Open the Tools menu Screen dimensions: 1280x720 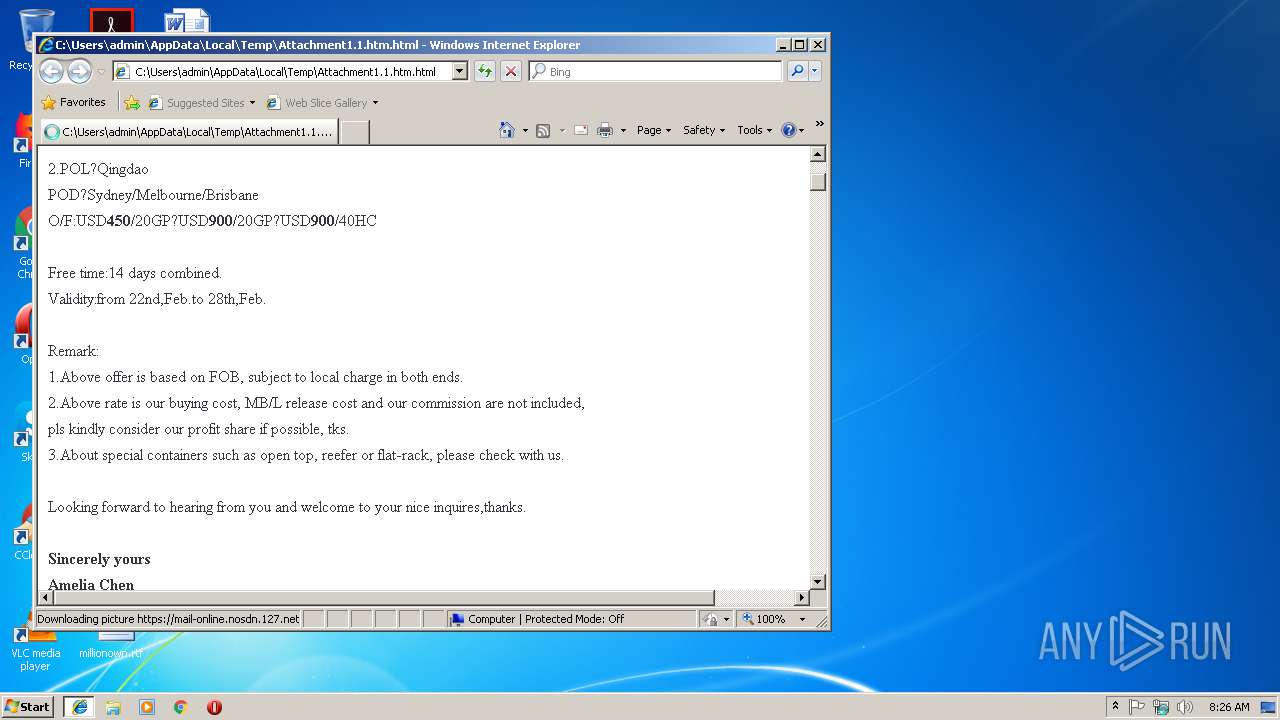tap(754, 130)
